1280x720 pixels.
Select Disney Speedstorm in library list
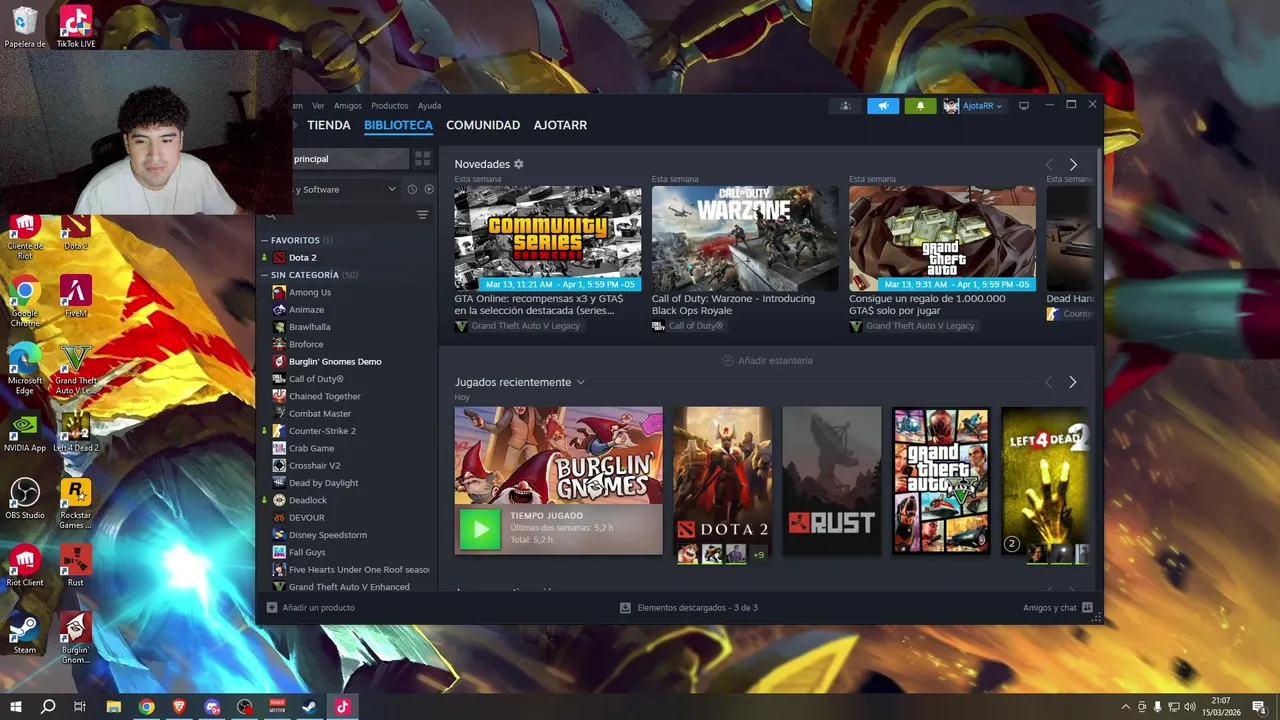328,535
